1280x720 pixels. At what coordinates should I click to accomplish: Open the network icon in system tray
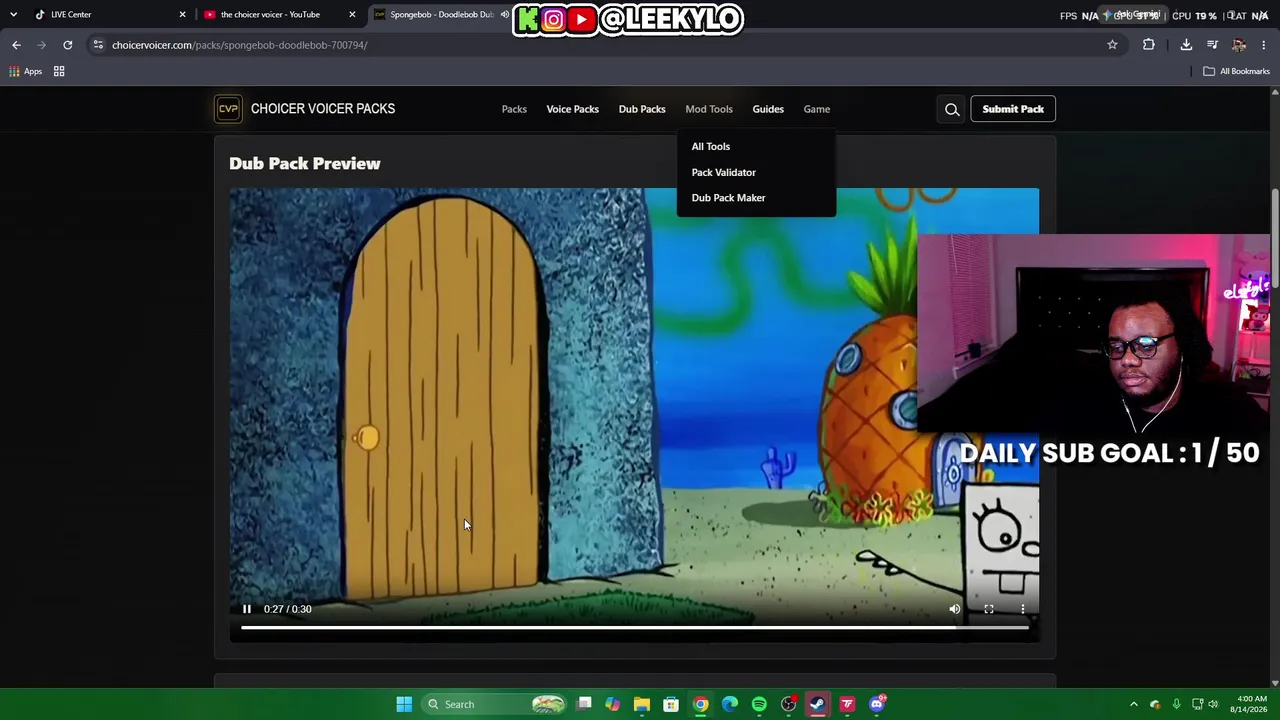[x=1198, y=705]
